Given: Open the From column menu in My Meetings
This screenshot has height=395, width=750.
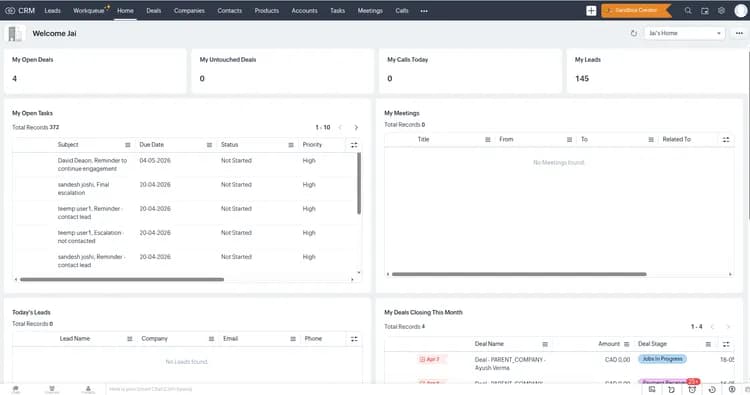Looking at the screenshot, I should 569,140.
